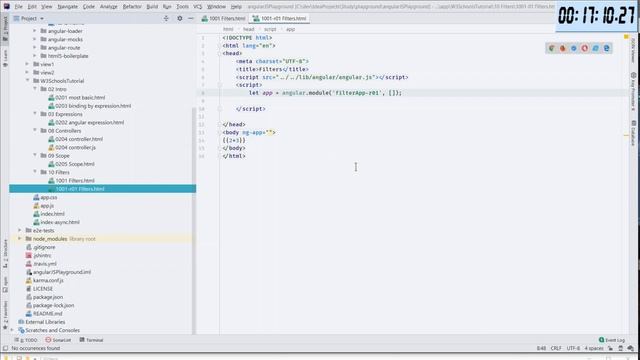Select the 1001-r01 Filters.html editor tab
This screenshot has width=640, height=360.
[280, 18]
